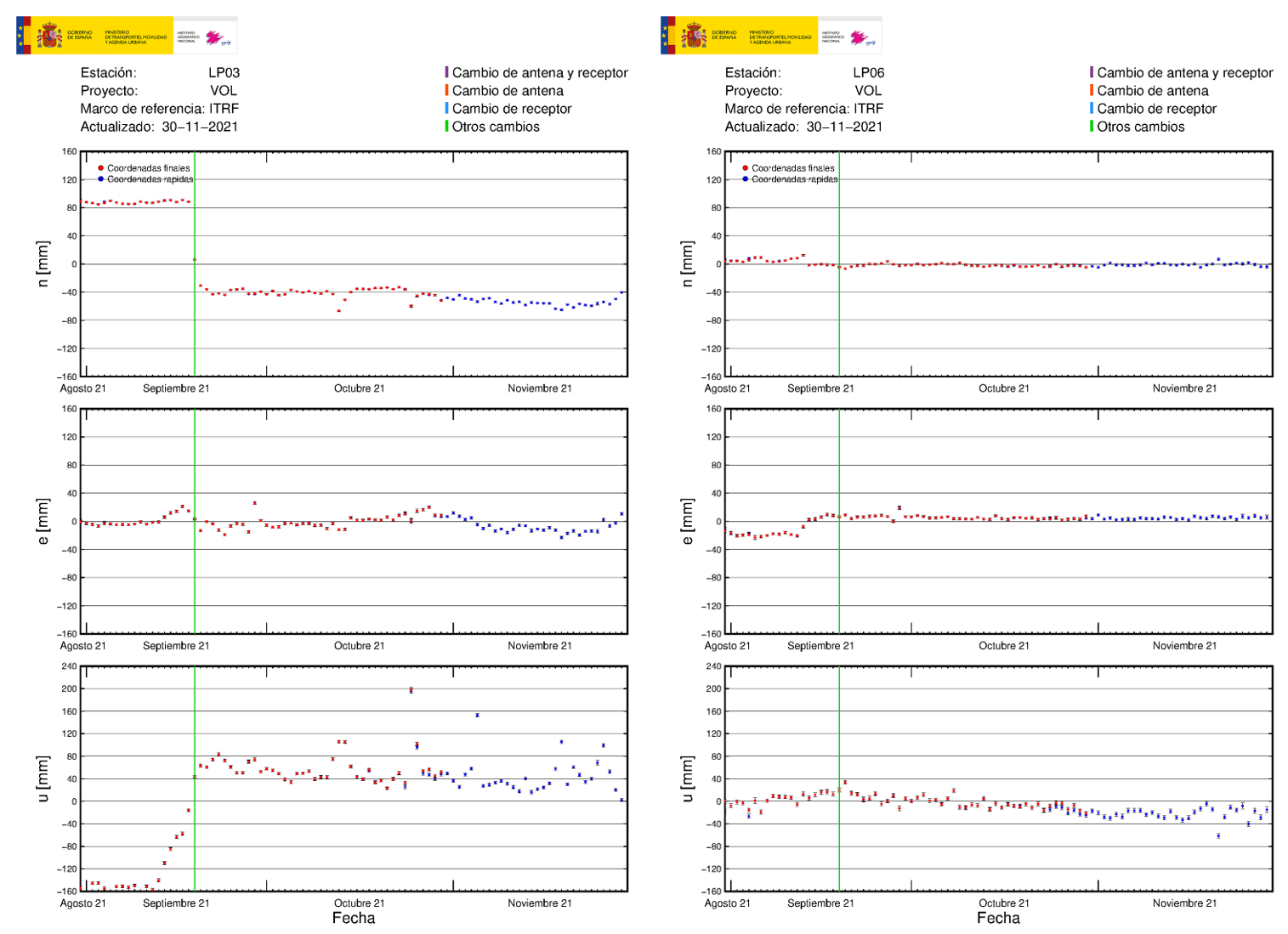The image size is (1288, 934).
Task: Click the pink IGN signature graphic in the header
Action: coord(213,39)
